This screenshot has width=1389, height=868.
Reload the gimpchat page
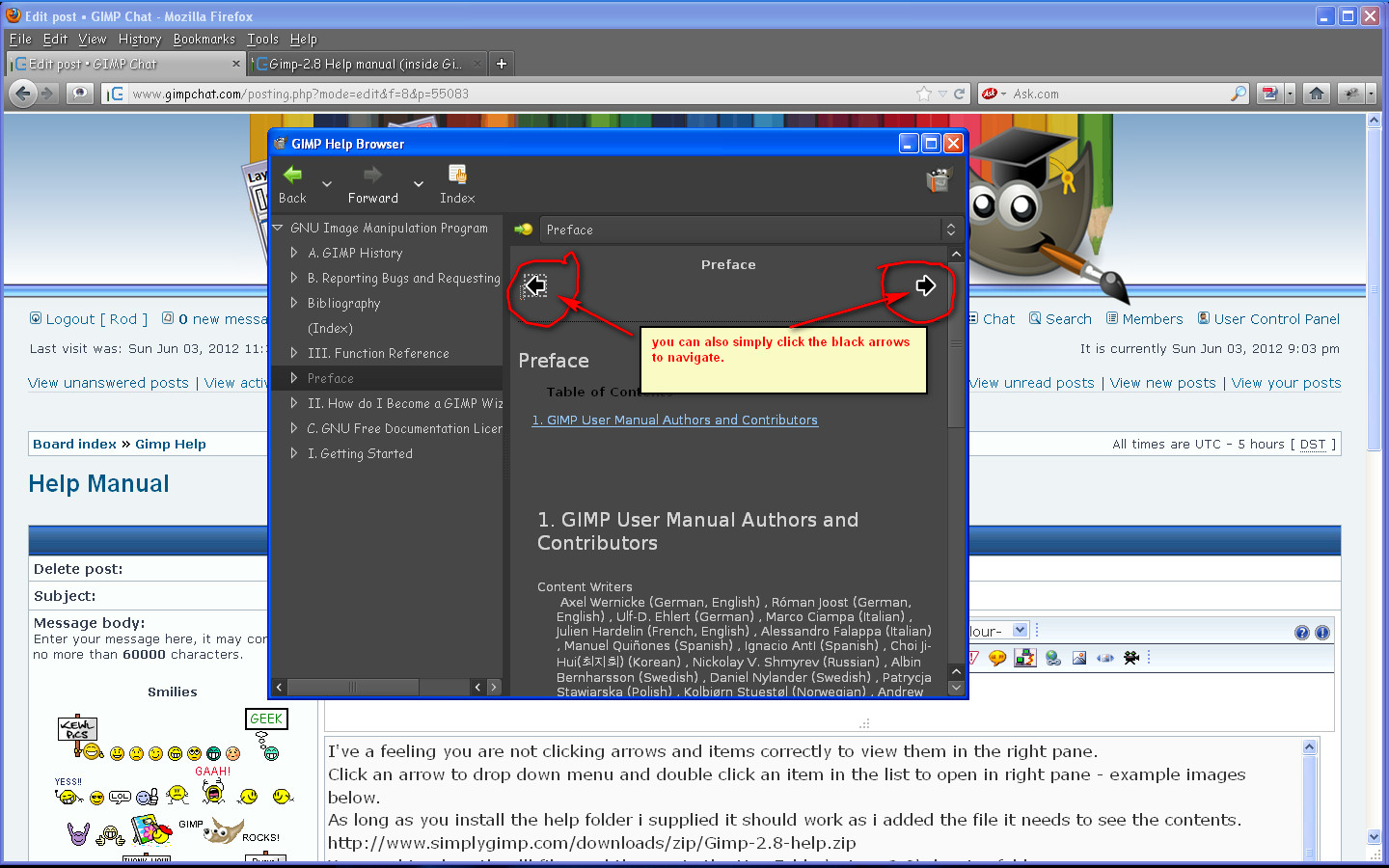pos(959,94)
